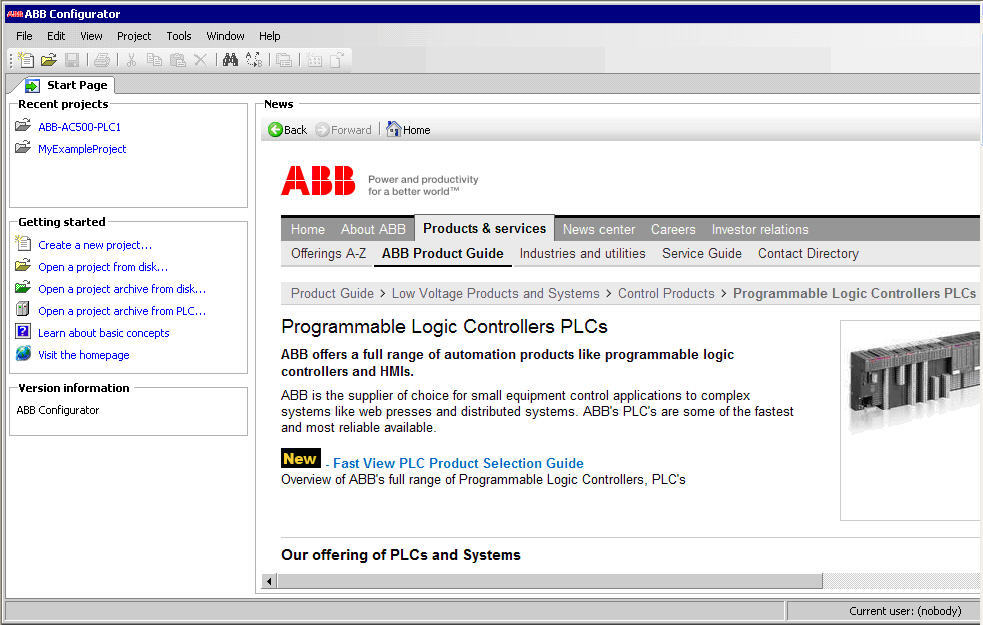Select the Start Page tab
The height and width of the screenshot is (625, 983).
(66, 86)
